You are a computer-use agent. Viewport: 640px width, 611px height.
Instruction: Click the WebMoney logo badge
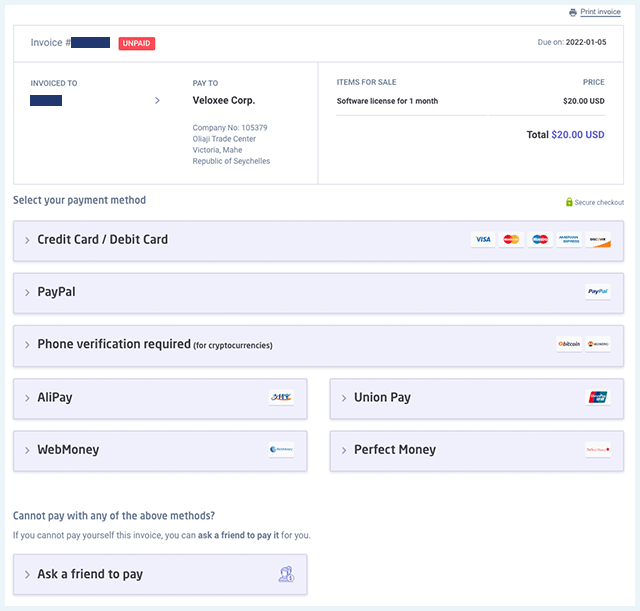281,449
